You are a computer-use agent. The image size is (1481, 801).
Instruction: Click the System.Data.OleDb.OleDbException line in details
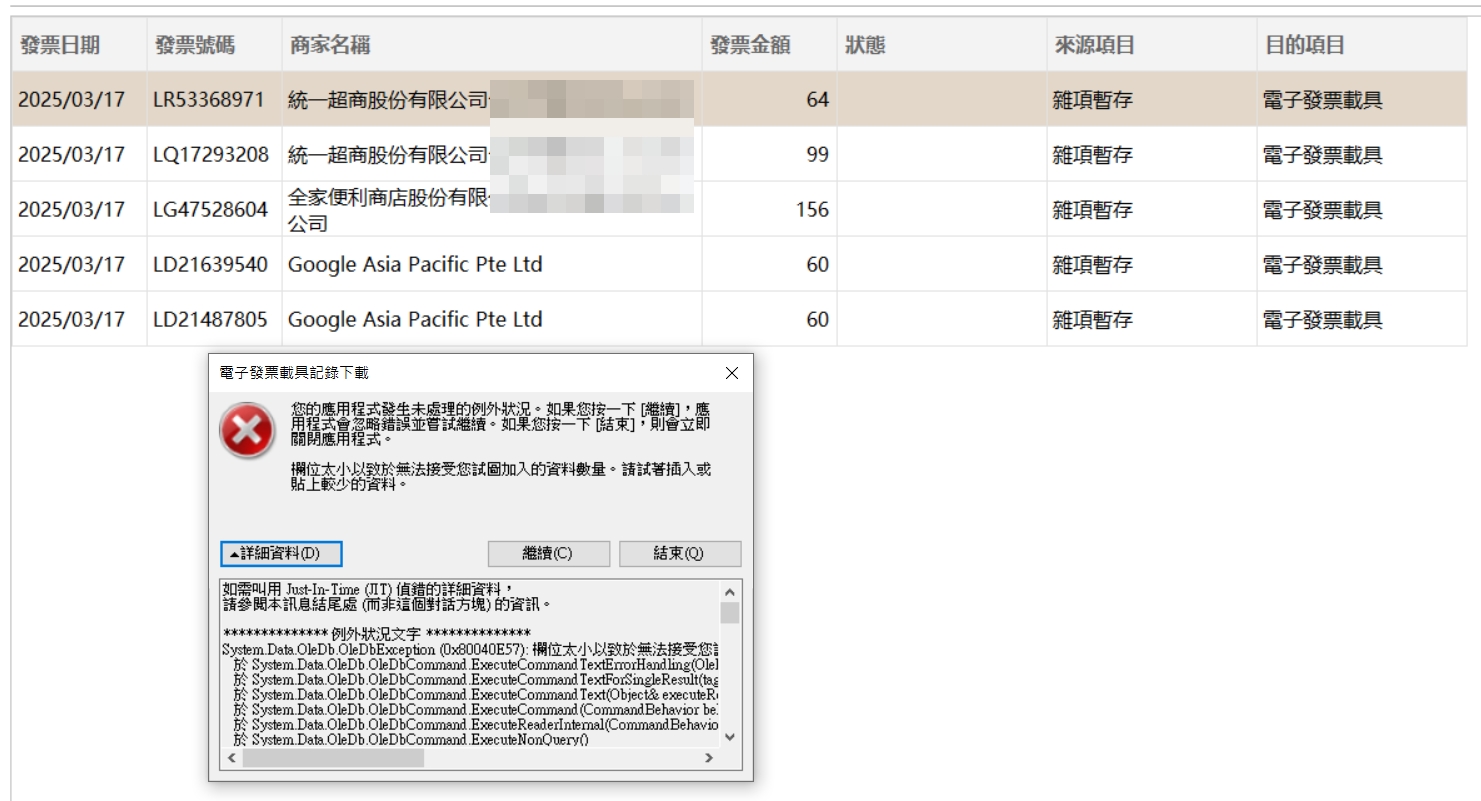click(470, 650)
